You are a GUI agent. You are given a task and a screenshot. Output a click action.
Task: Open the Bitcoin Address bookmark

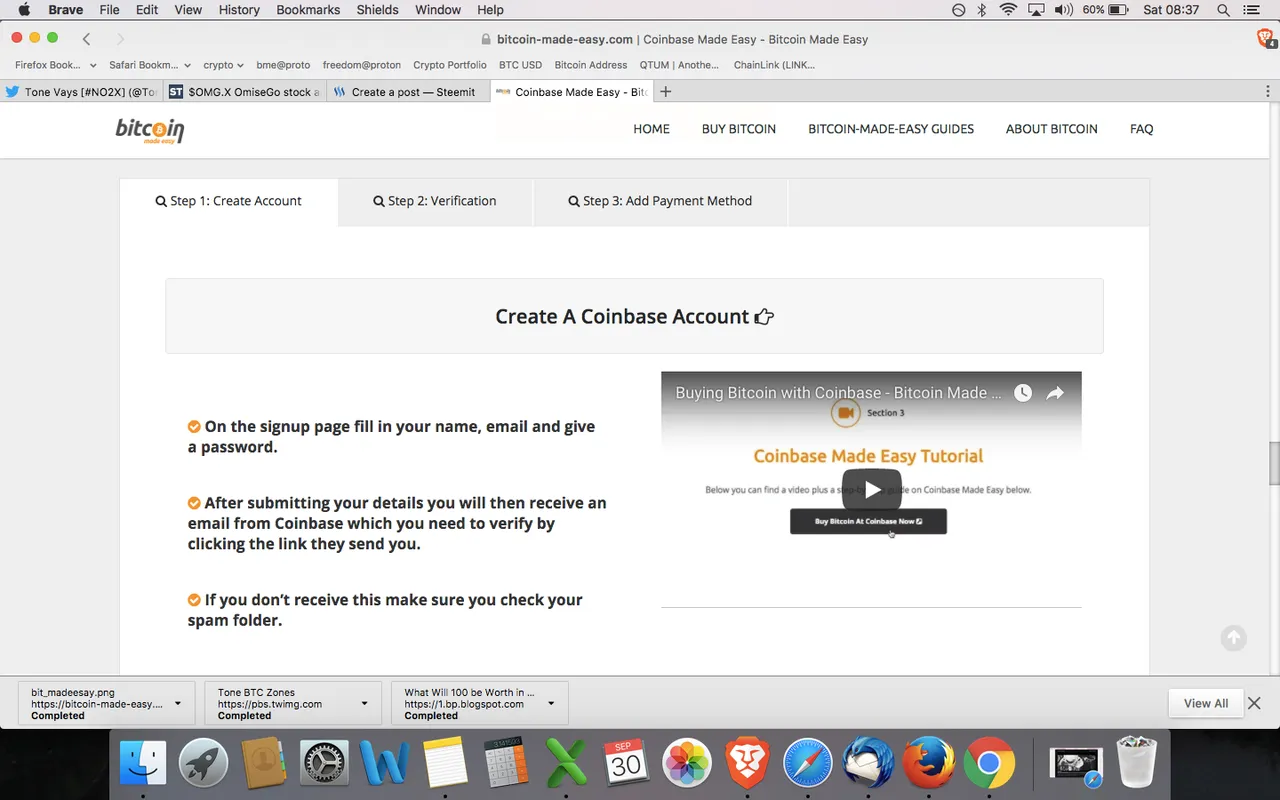click(x=591, y=65)
